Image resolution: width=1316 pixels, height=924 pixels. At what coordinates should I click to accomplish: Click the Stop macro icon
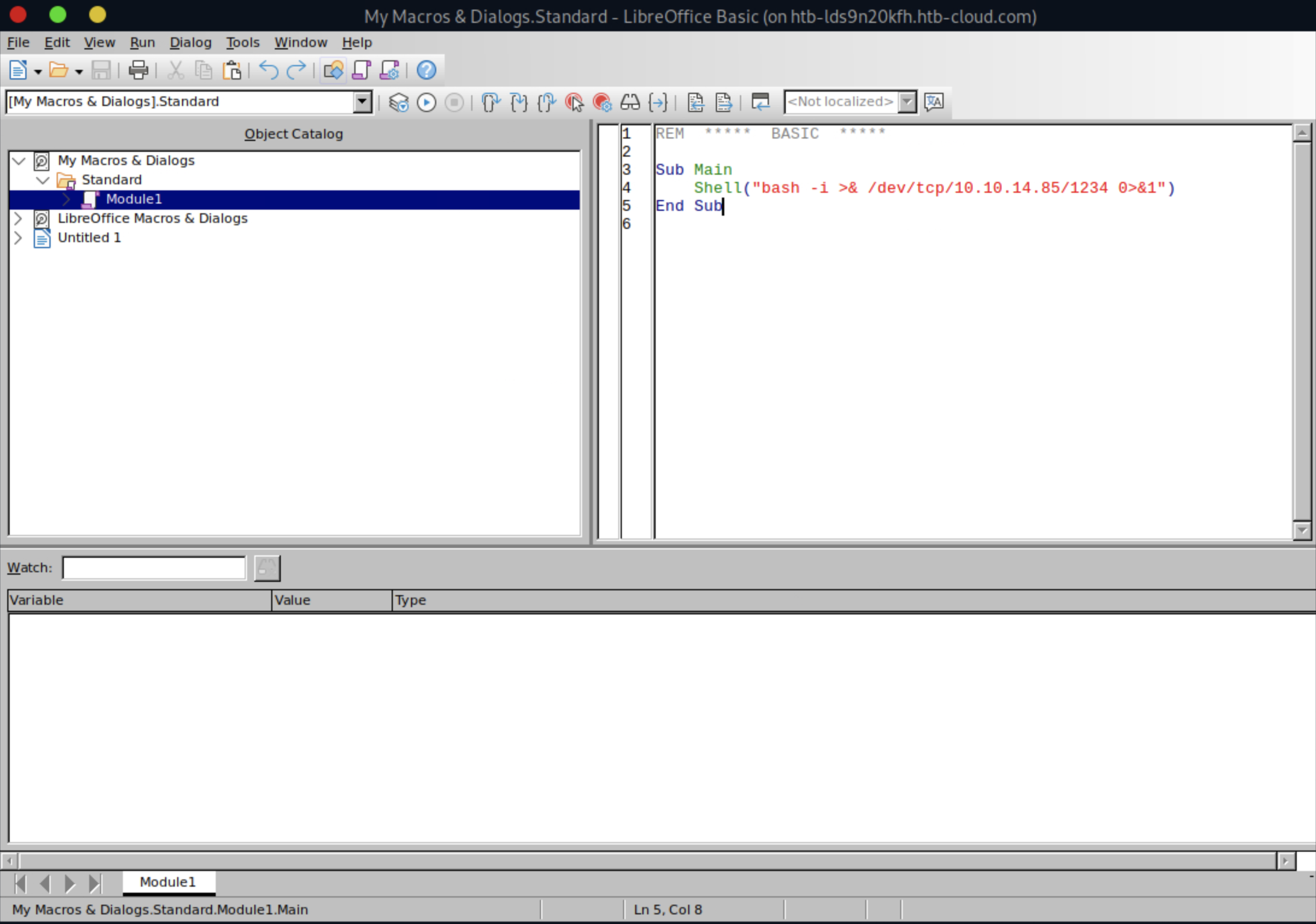pos(454,102)
